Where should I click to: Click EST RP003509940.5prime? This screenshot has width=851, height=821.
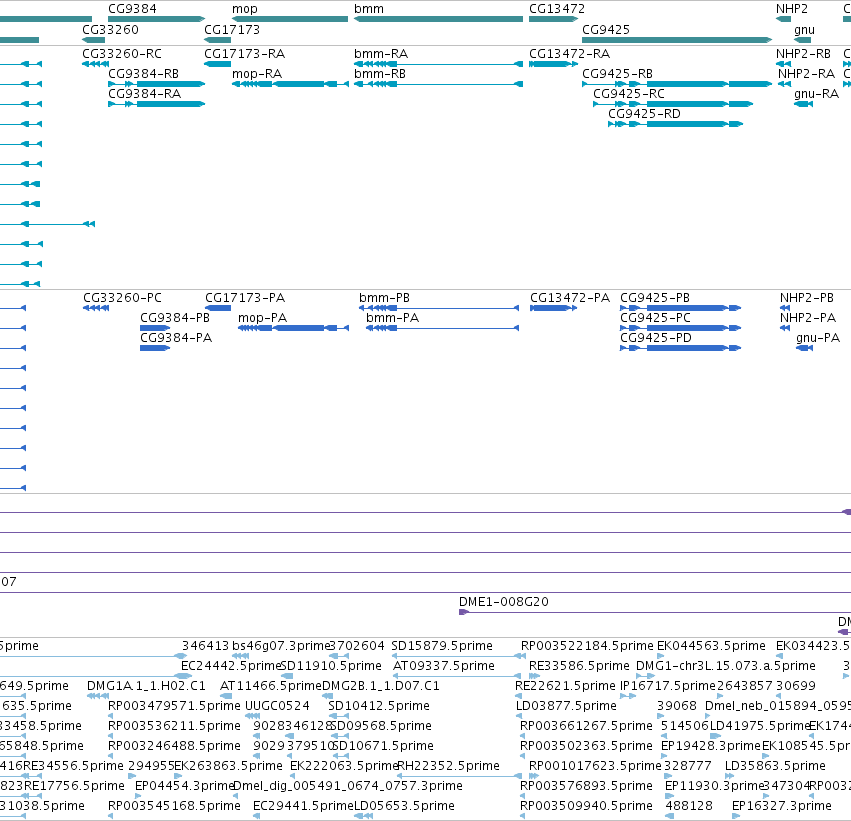pos(586,806)
